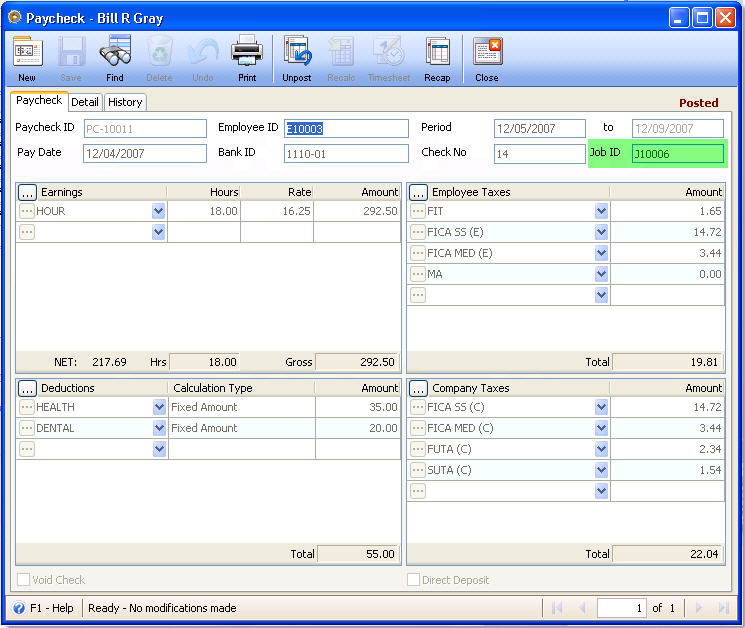Click the Employee ID field
The width and height of the screenshot is (745, 628).
pyautogui.click(x=346, y=129)
